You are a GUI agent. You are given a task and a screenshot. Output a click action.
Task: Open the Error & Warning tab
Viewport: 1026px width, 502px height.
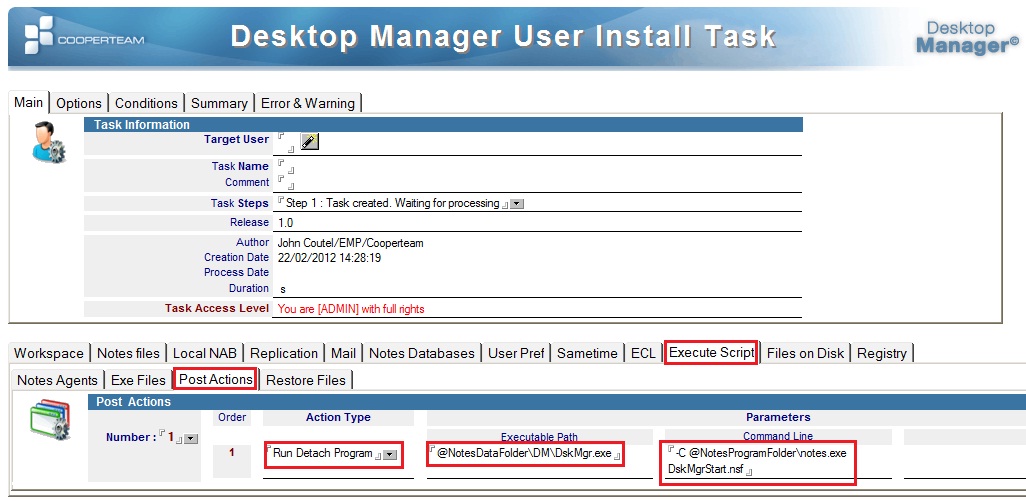(x=308, y=103)
